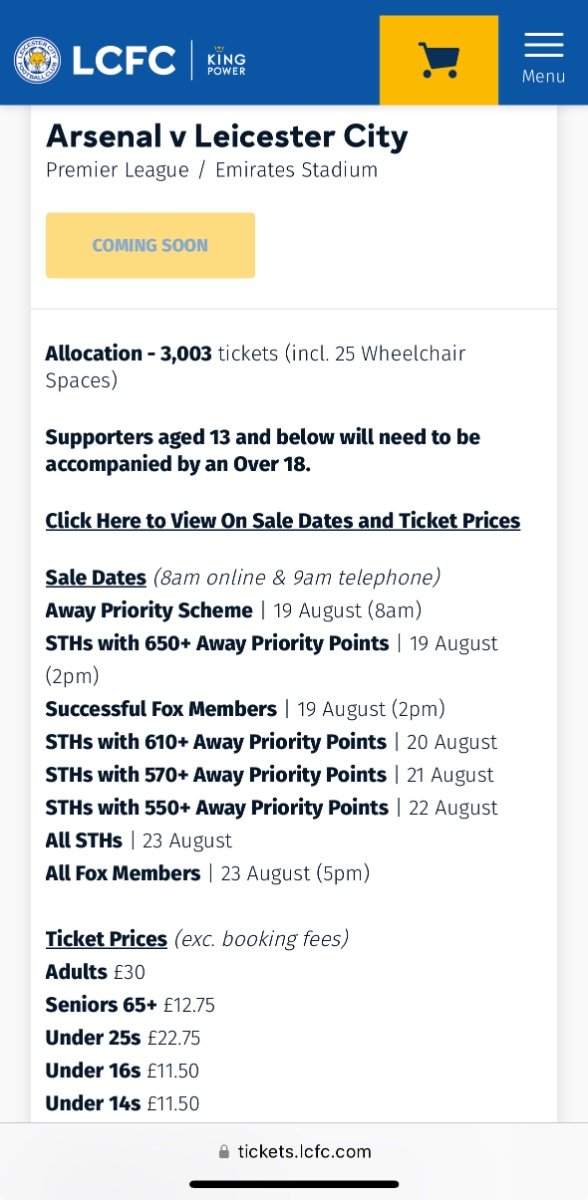Click the Sale Dates underlined heading

click(96, 577)
